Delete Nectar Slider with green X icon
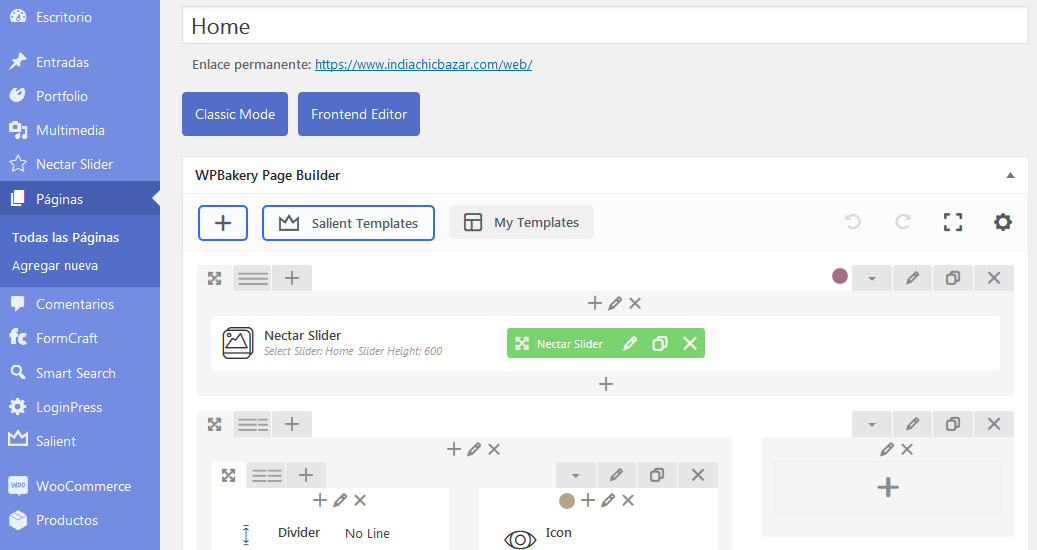Screen dimensions: 1037x550 [x=690, y=343]
